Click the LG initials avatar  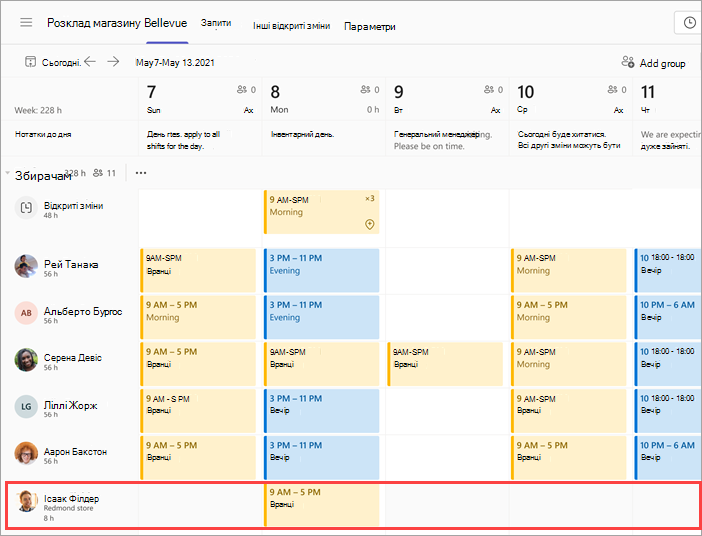26,407
